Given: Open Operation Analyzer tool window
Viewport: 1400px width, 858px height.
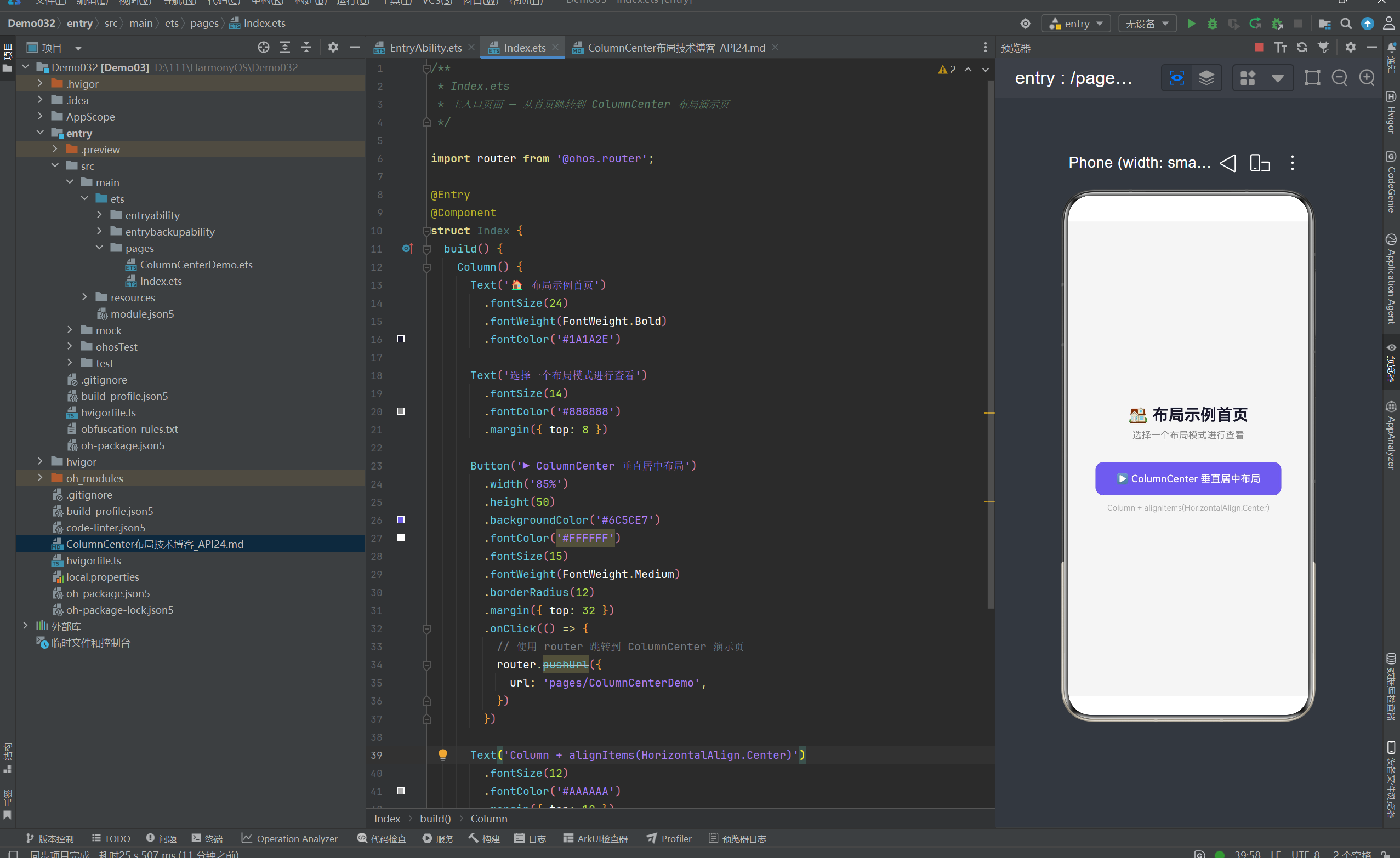Looking at the screenshot, I should tap(289, 838).
